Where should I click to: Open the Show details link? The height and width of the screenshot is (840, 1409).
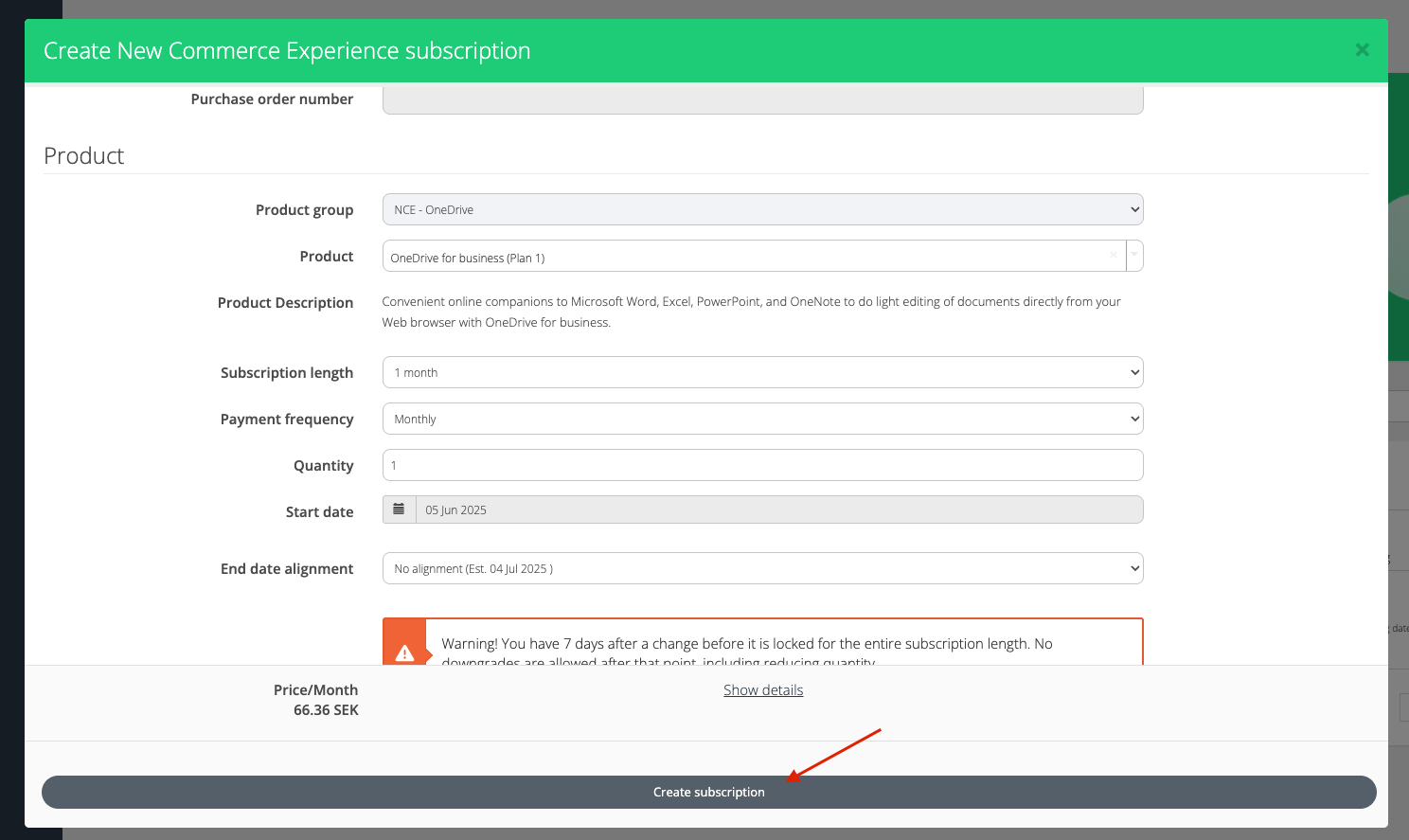point(763,690)
